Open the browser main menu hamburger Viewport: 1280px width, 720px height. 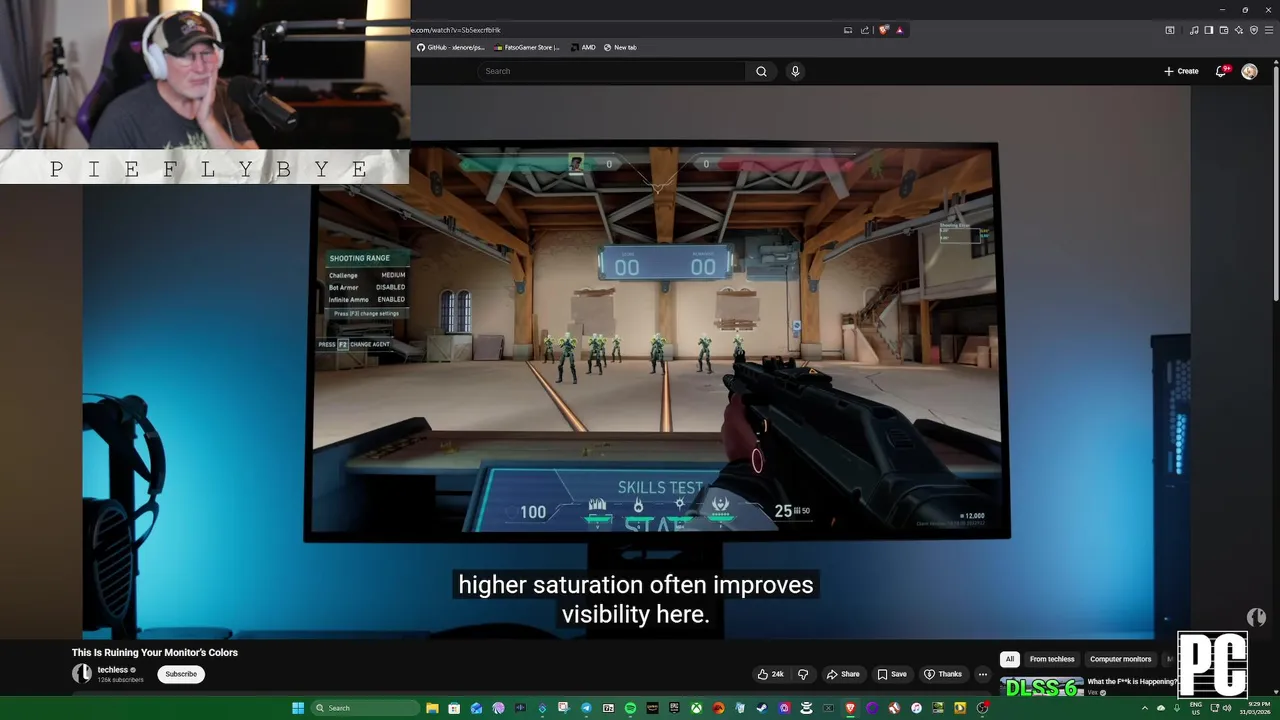pos(1268,30)
